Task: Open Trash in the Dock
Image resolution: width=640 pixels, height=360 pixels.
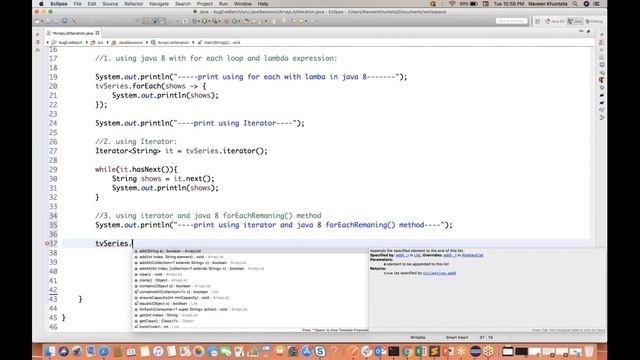Action: point(589,351)
